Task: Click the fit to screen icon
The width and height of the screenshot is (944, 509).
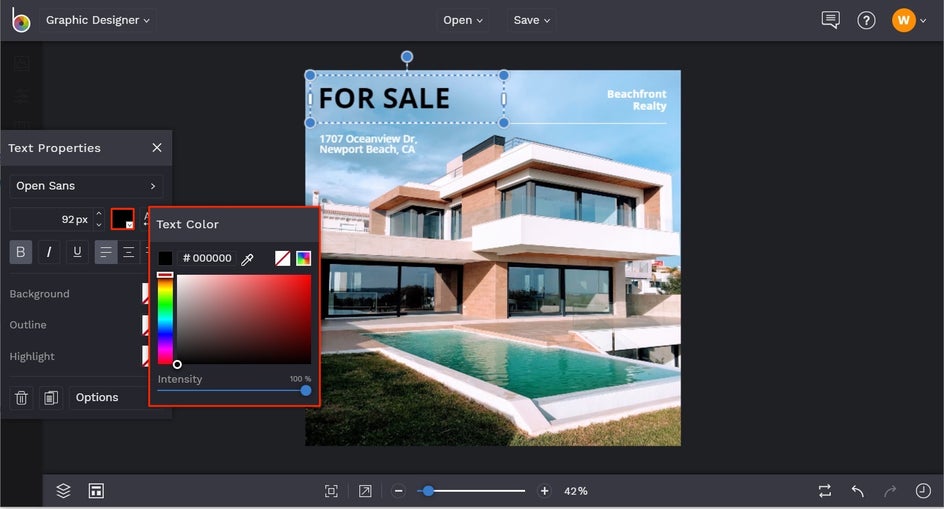Action: tap(331, 491)
